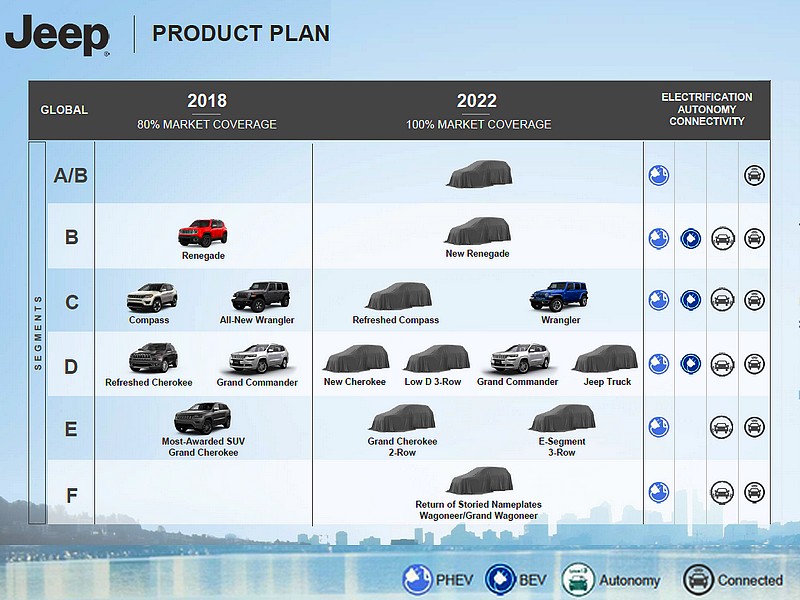Select the All-New Wrangler image
This screenshot has height=600, width=800.
point(261,296)
